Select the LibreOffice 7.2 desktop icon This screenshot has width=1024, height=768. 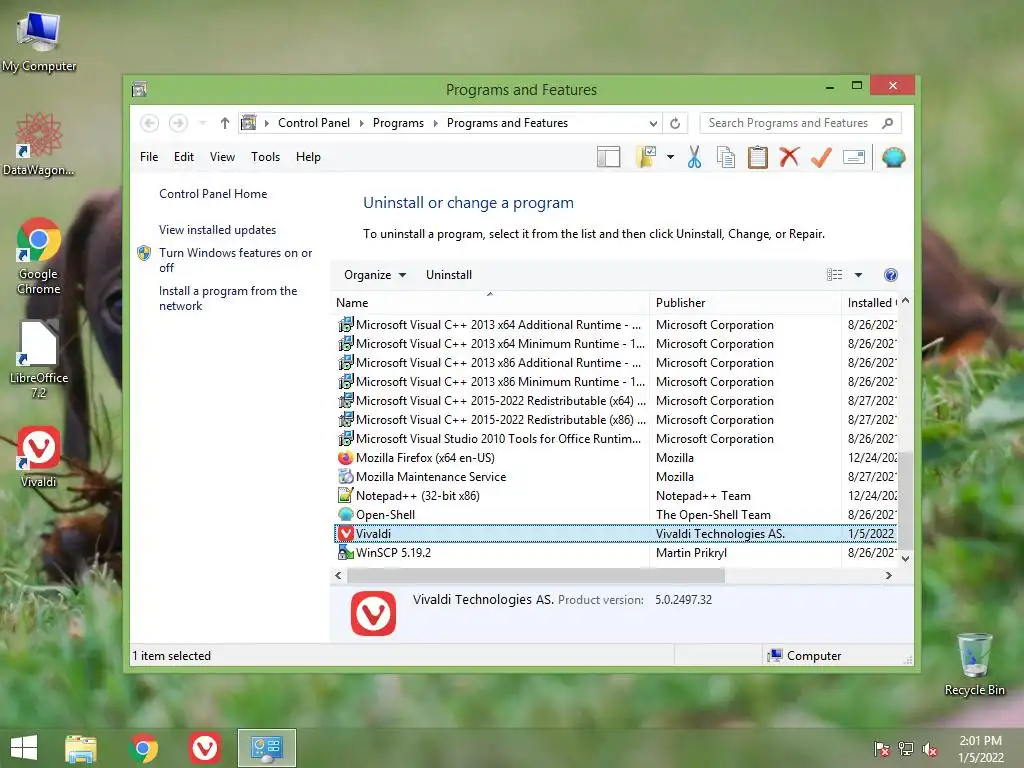39,359
